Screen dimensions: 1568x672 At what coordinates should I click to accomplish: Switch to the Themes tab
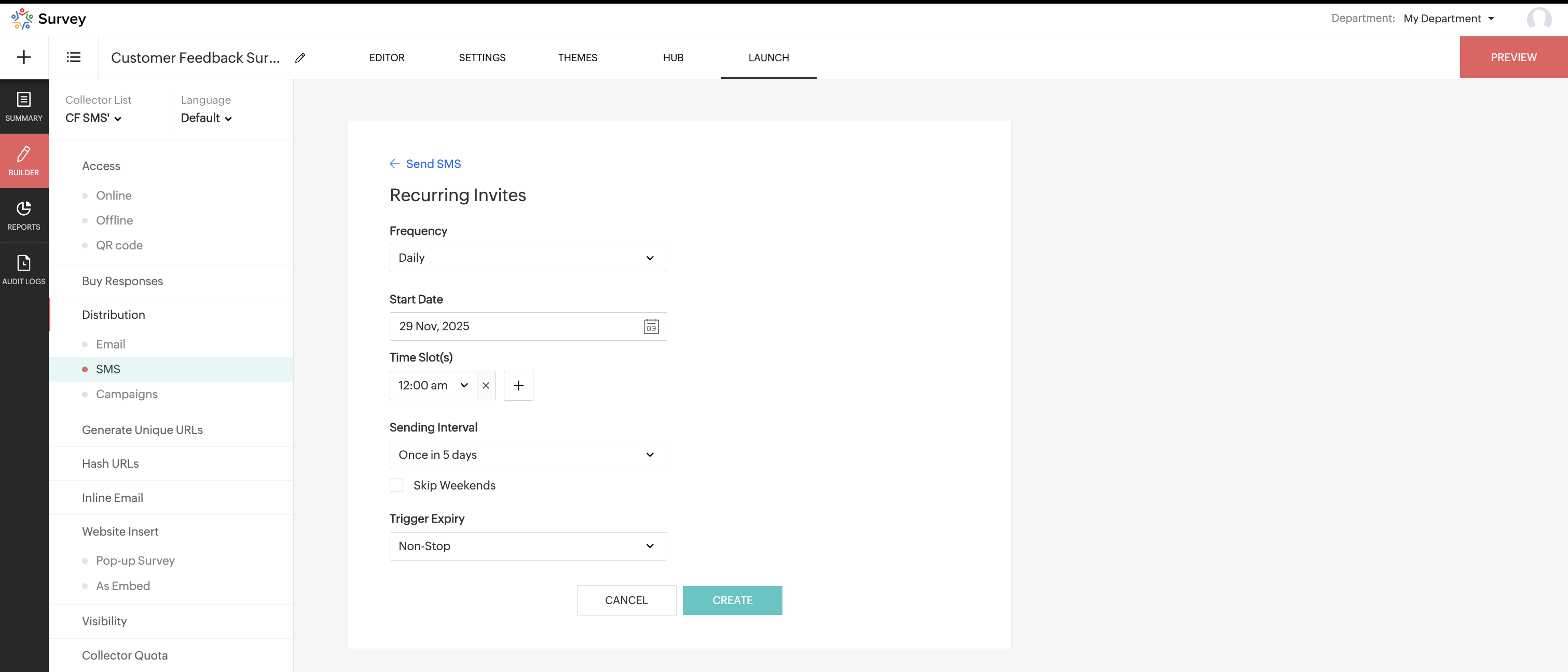point(577,58)
